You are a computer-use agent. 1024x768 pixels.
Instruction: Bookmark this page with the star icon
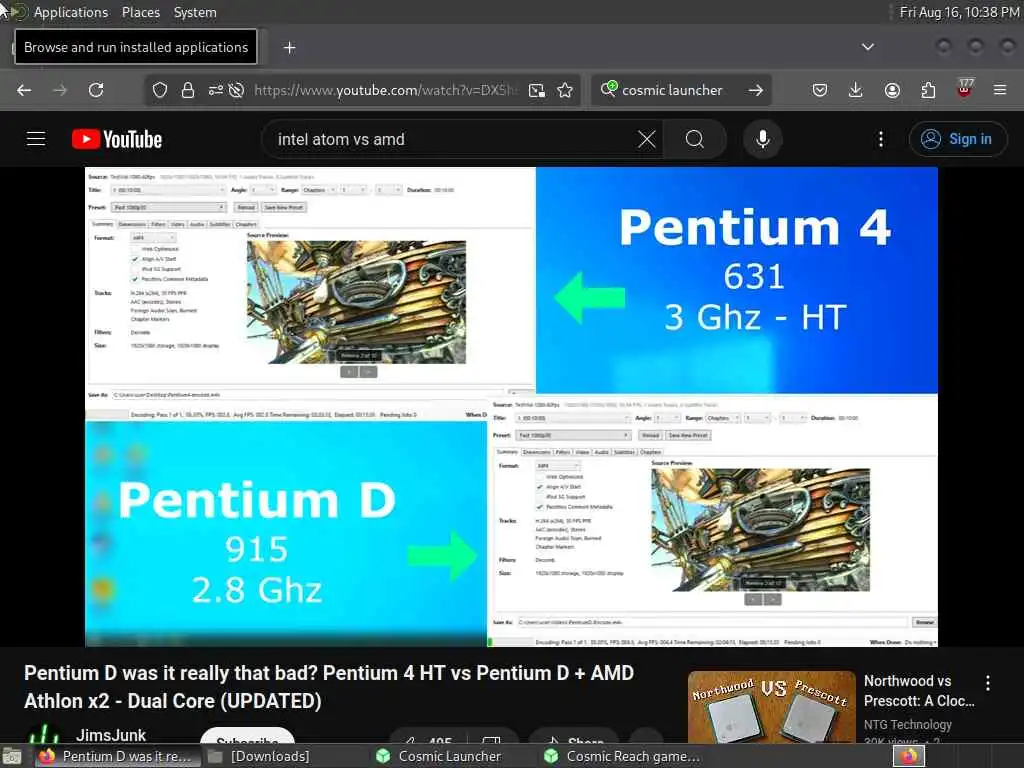[x=565, y=90]
